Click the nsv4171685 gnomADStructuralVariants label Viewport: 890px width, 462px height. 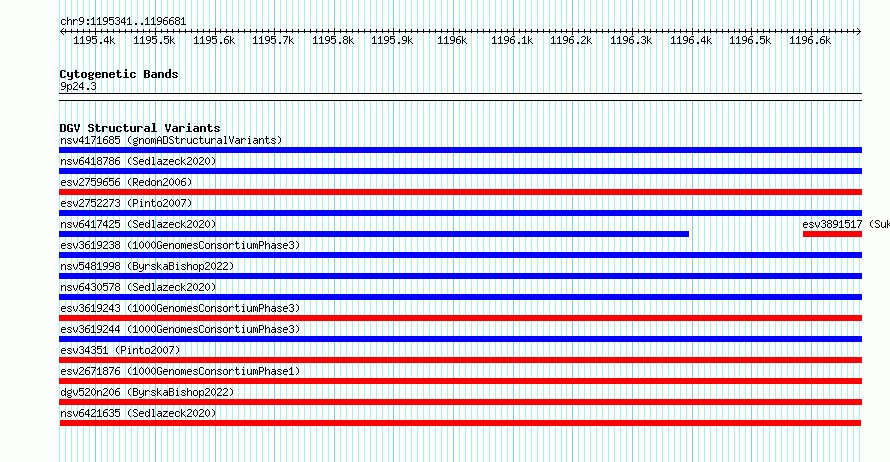171,140
